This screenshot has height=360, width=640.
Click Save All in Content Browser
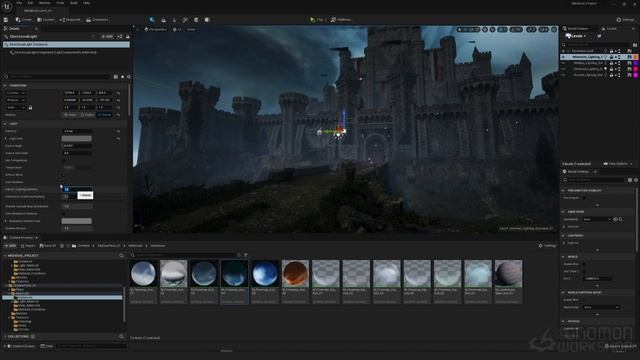48,246
